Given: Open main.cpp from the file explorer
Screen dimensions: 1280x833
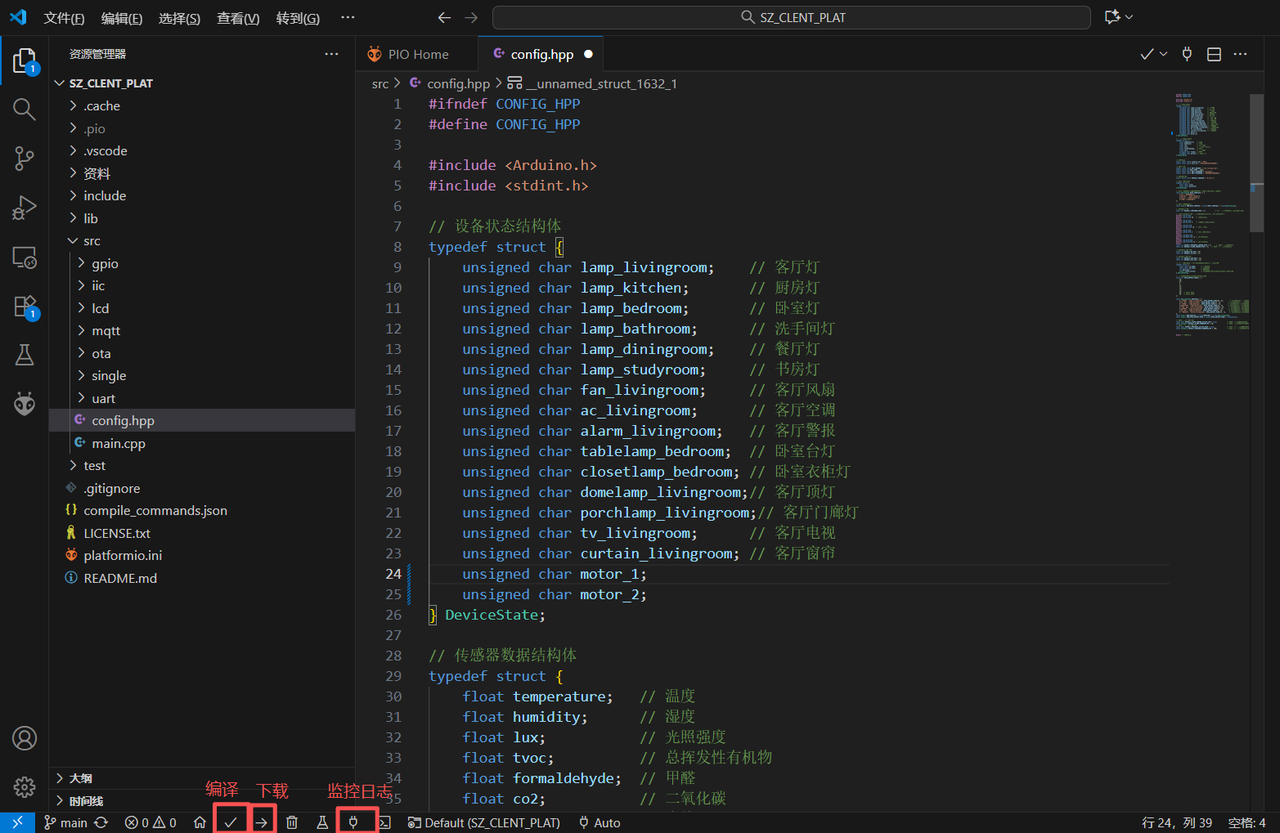Looking at the screenshot, I should click(x=118, y=443).
